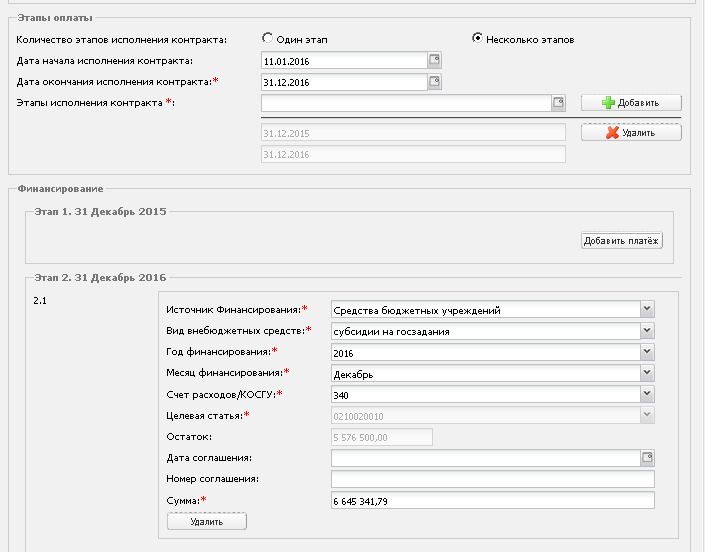Open Год финансирования dropdown

(x=647, y=352)
